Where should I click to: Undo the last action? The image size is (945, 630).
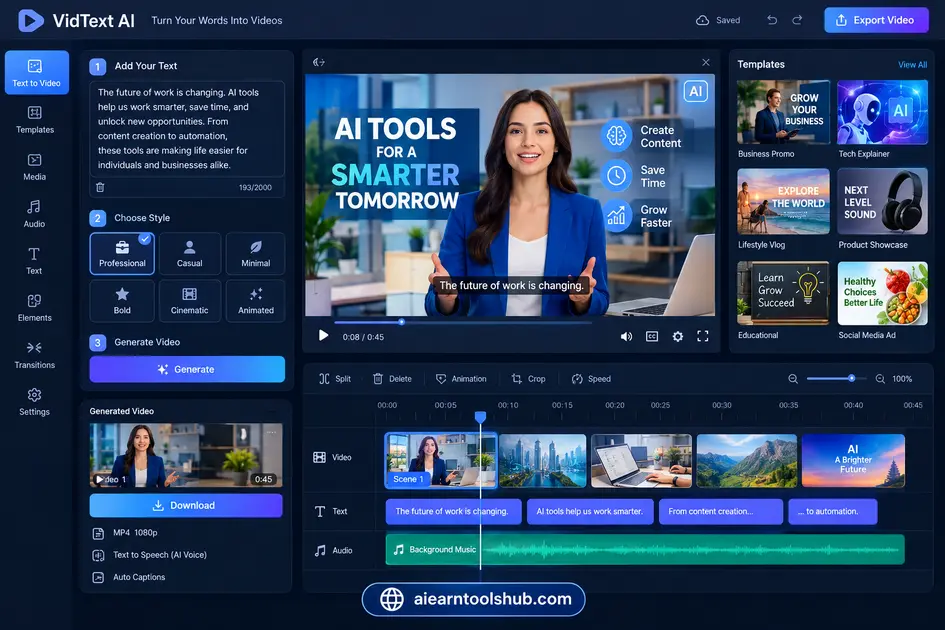pos(772,20)
